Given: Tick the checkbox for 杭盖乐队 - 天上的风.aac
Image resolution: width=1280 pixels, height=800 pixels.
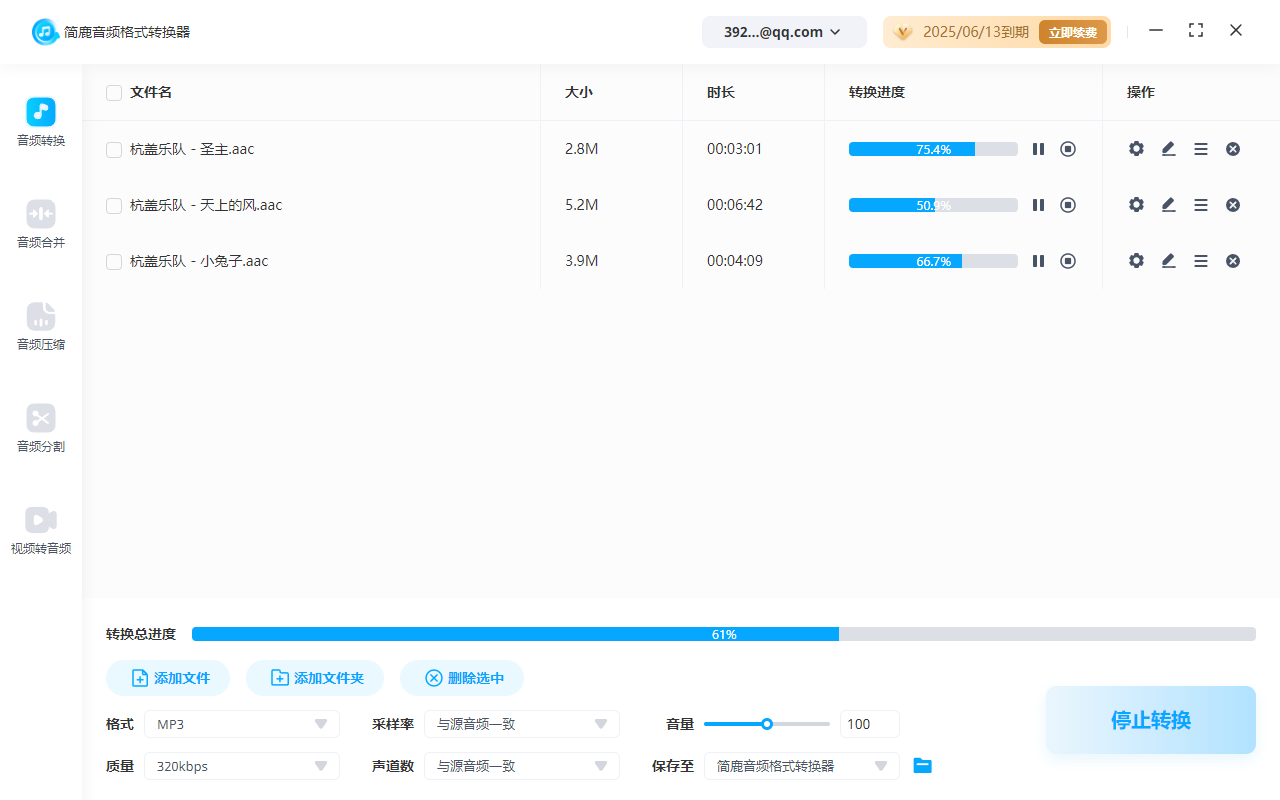Looking at the screenshot, I should point(114,206).
